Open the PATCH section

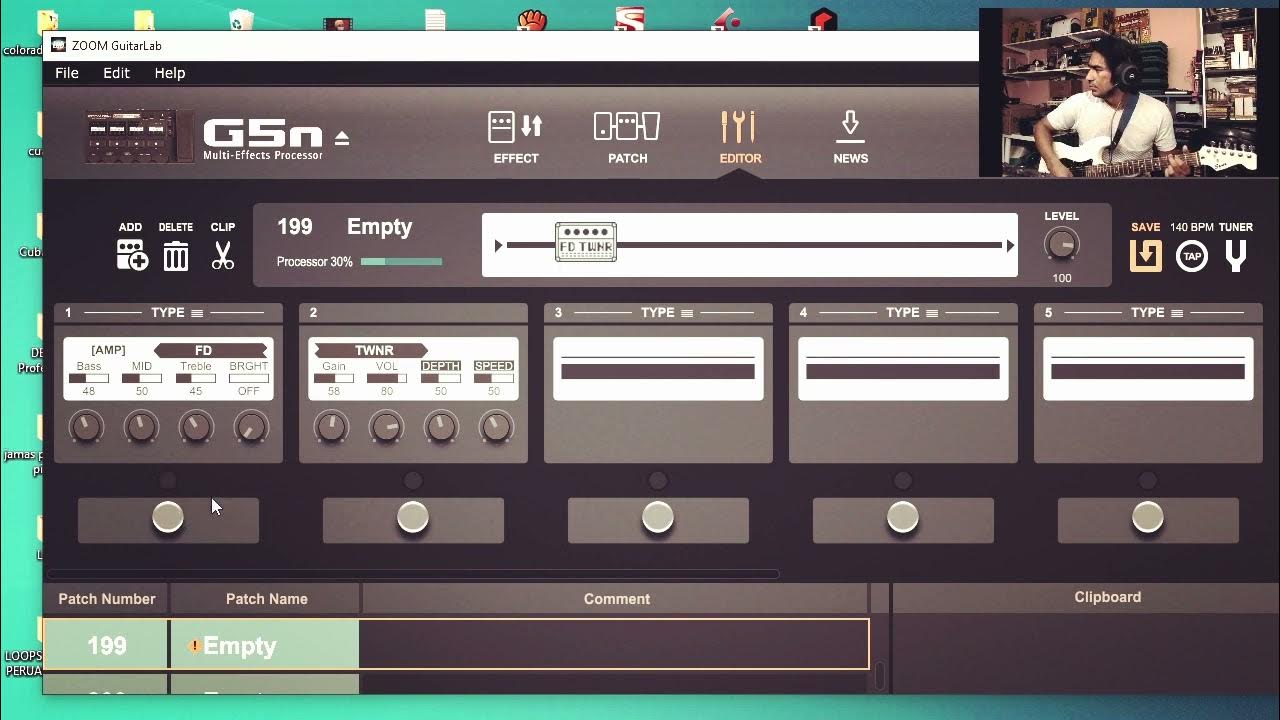[627, 137]
